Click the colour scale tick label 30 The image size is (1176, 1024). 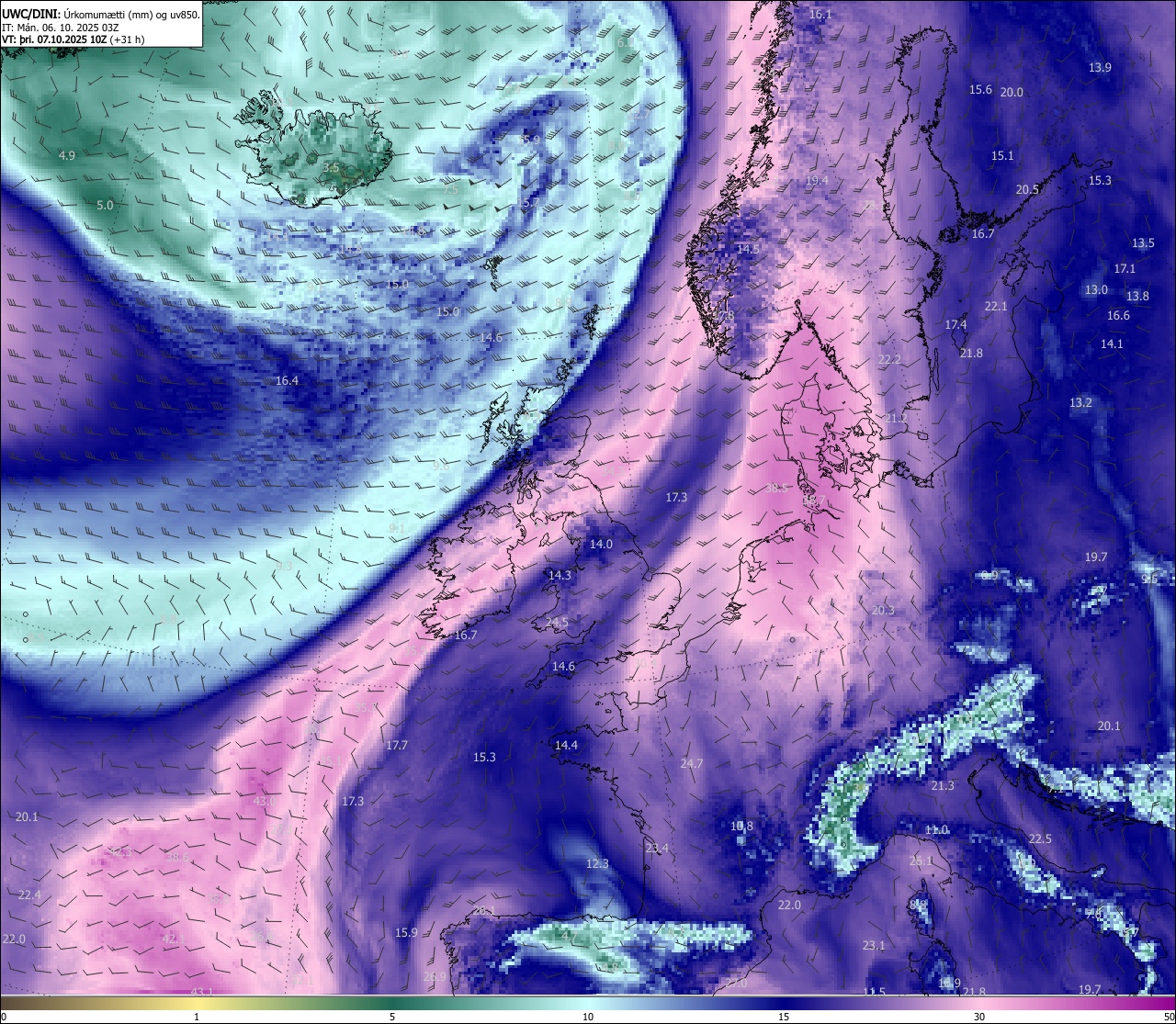pos(979,1017)
